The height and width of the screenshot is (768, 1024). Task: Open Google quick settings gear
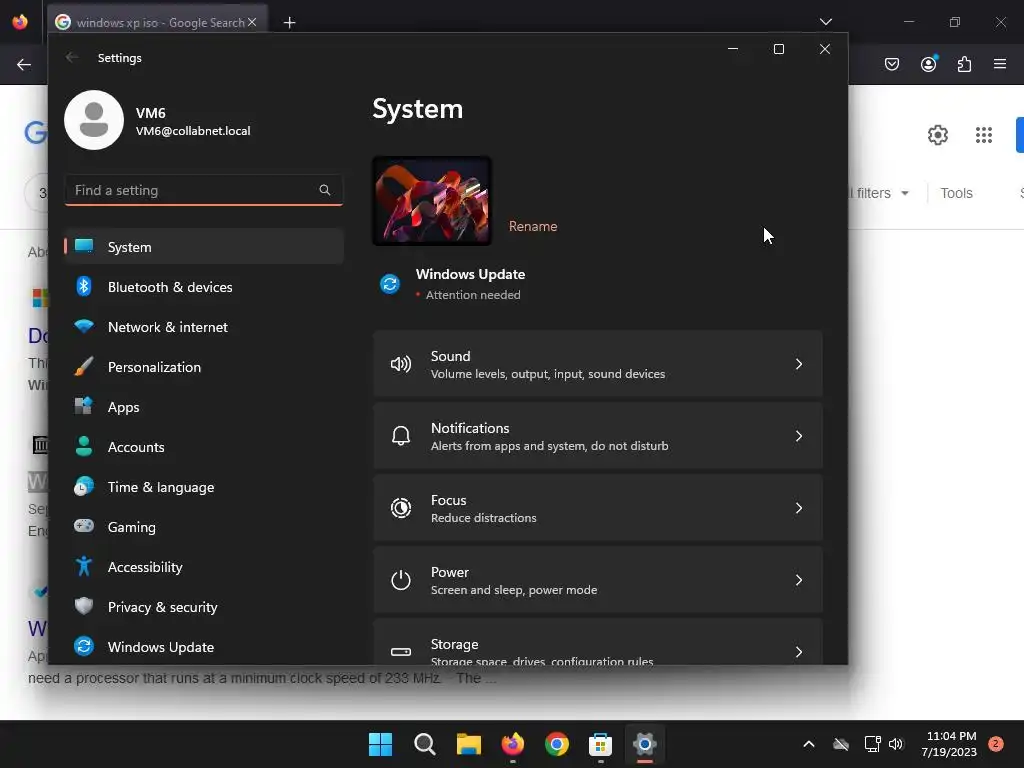tap(938, 135)
